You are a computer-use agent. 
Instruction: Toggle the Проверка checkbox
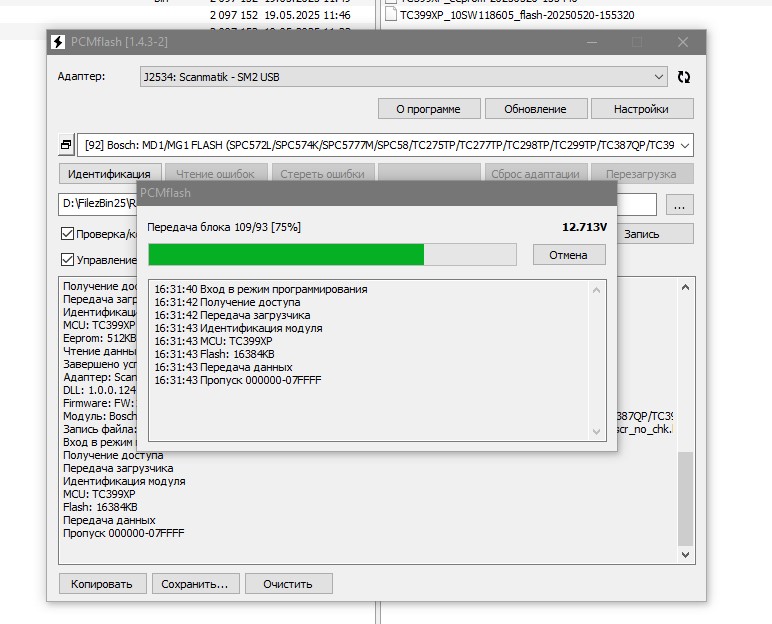tap(67, 233)
